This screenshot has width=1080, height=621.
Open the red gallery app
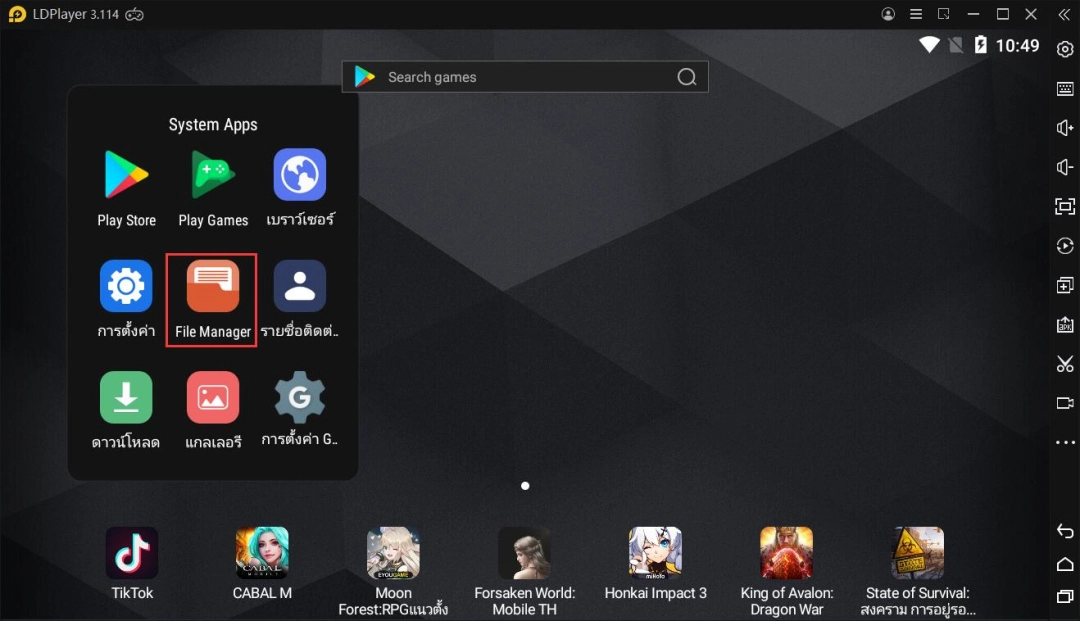[x=213, y=398]
